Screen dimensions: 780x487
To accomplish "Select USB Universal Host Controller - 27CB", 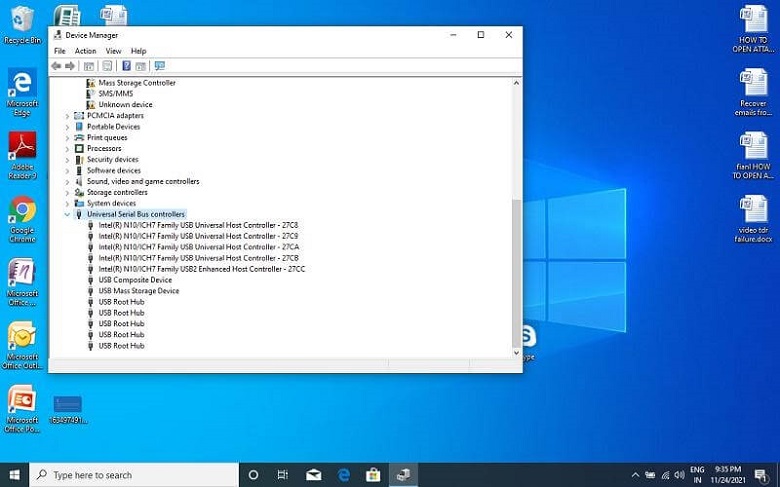I will coord(199,258).
